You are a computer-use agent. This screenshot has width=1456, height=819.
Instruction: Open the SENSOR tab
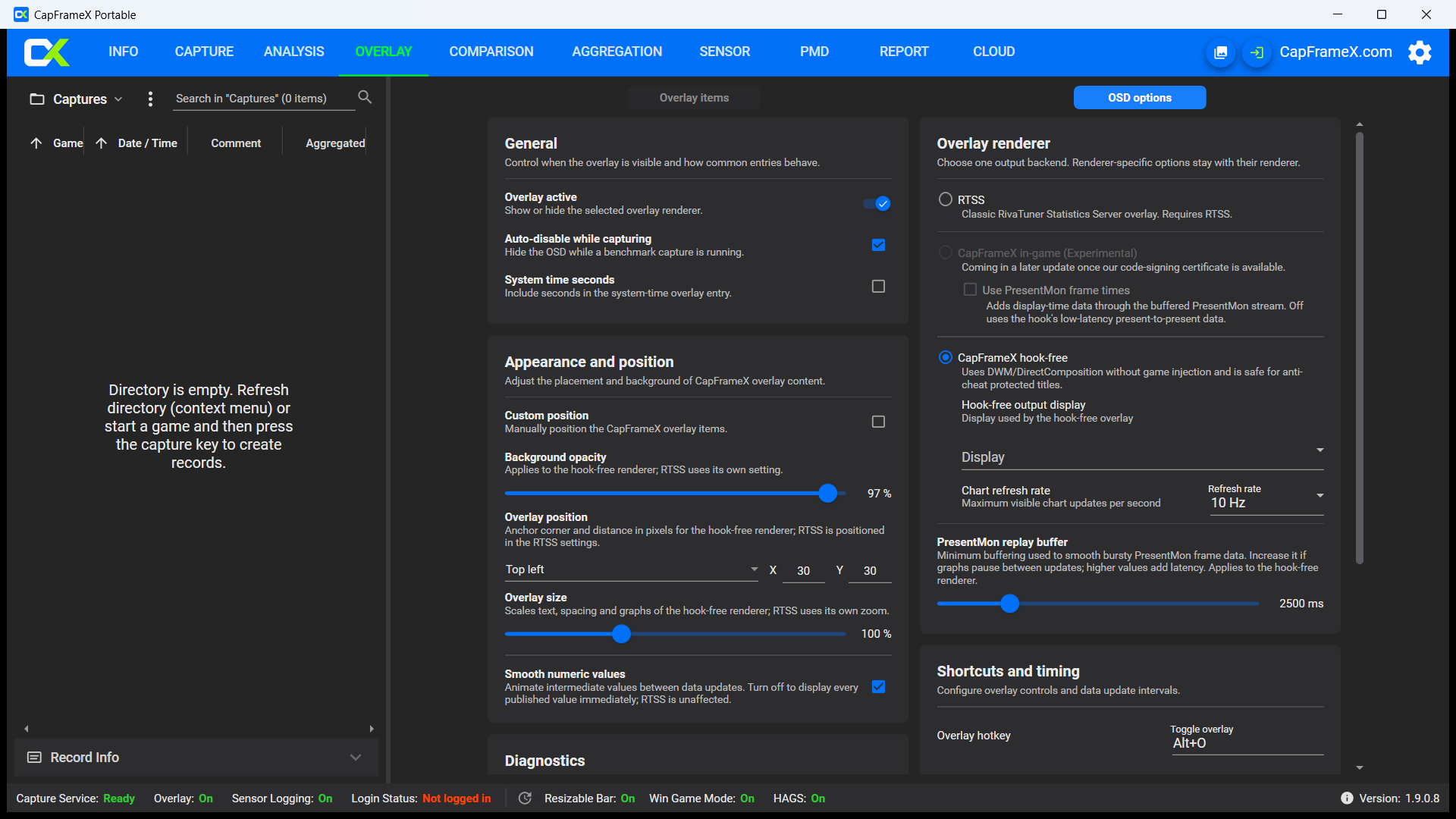(x=725, y=52)
